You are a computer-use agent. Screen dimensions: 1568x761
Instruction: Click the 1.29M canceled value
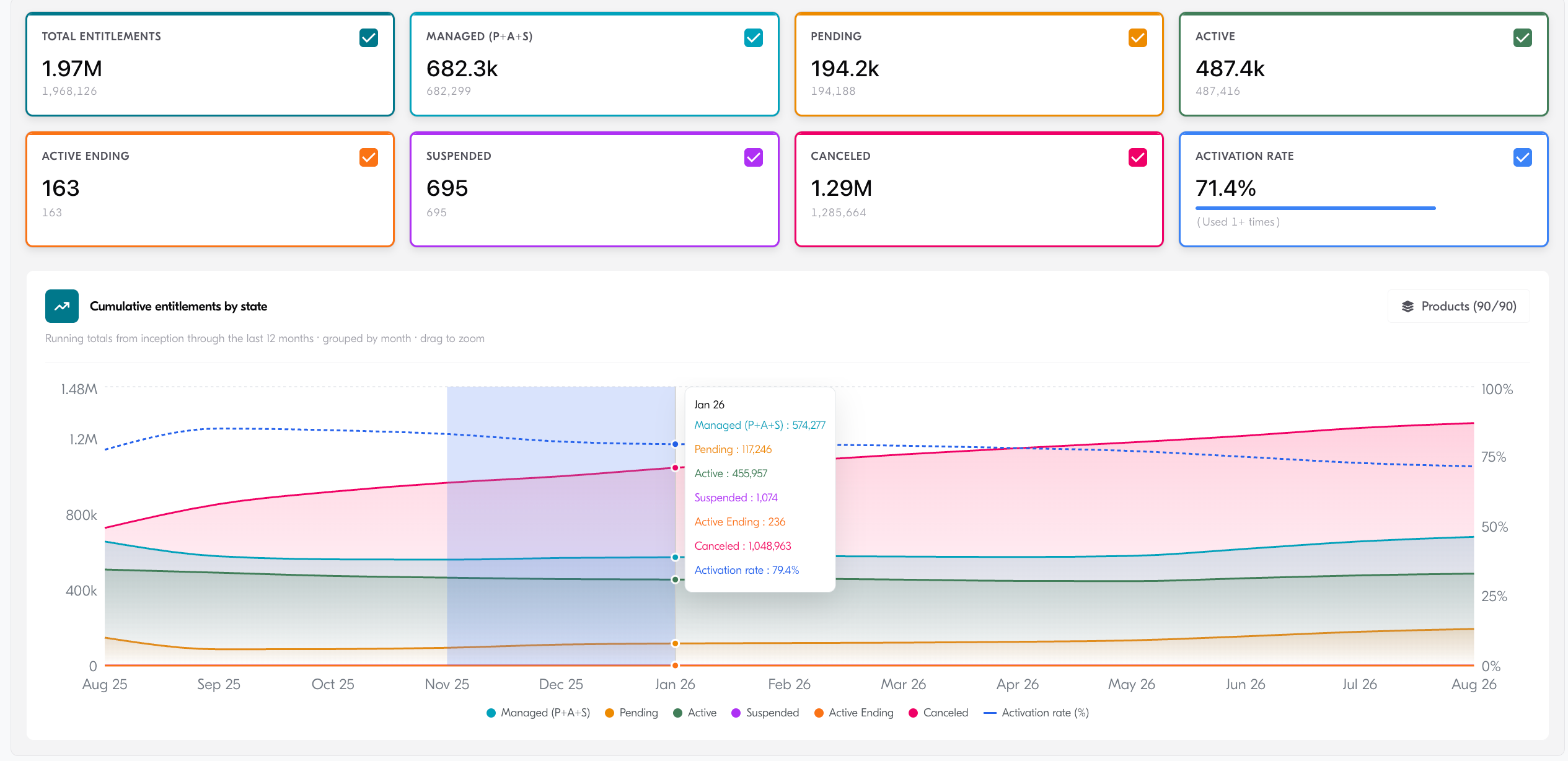click(842, 188)
